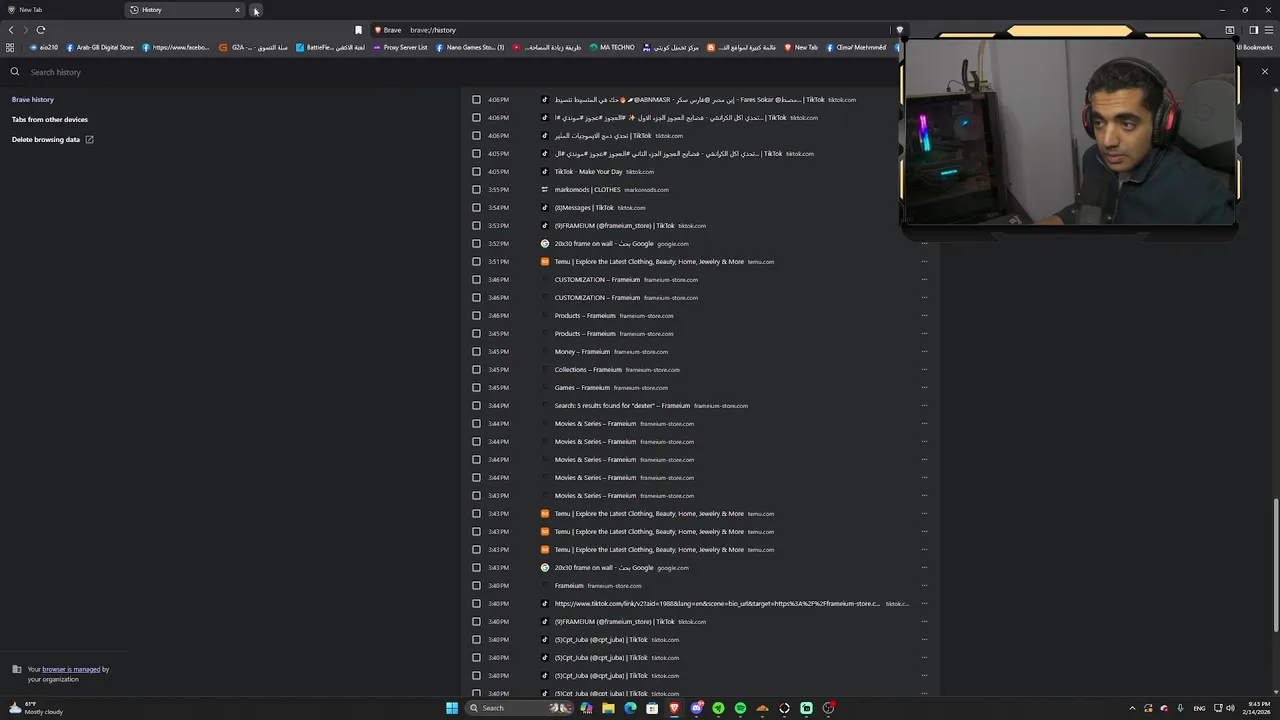Select checkbox of 3:51 PM Temu entry
1280x720 pixels.
point(476,262)
